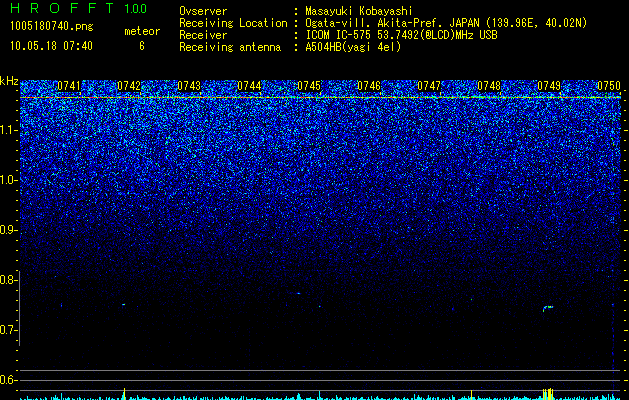Select the filename 1005180740.png
629x400 pixels.
pyautogui.click(x=52, y=27)
